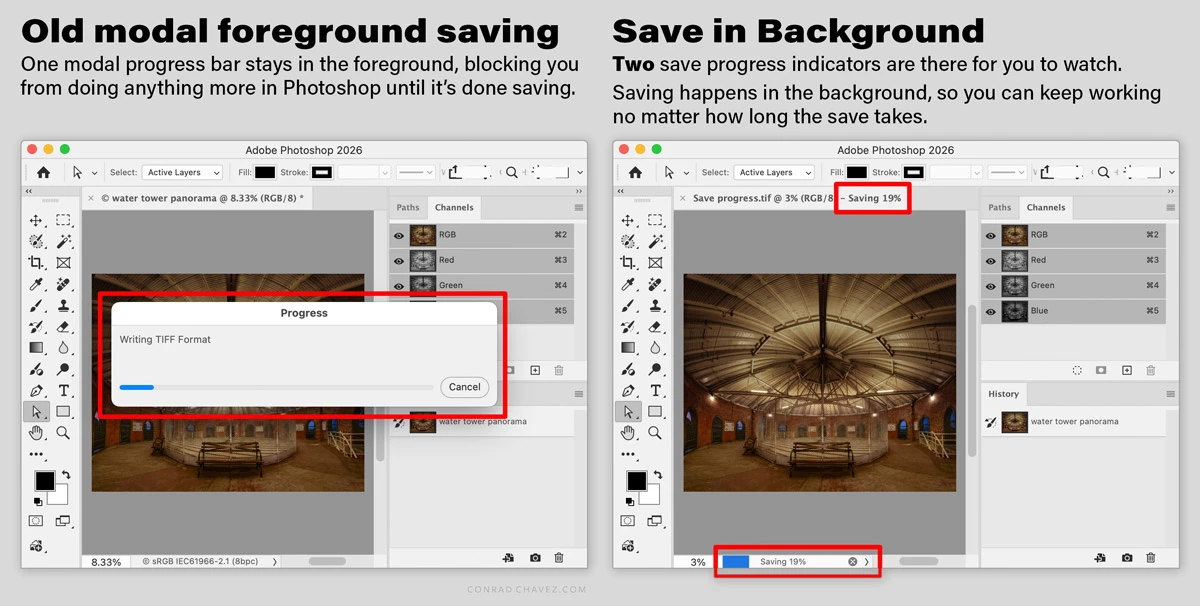This screenshot has width=1200, height=606.
Task: Expand status bar arrow after sRGB profile text
Action: point(274,562)
